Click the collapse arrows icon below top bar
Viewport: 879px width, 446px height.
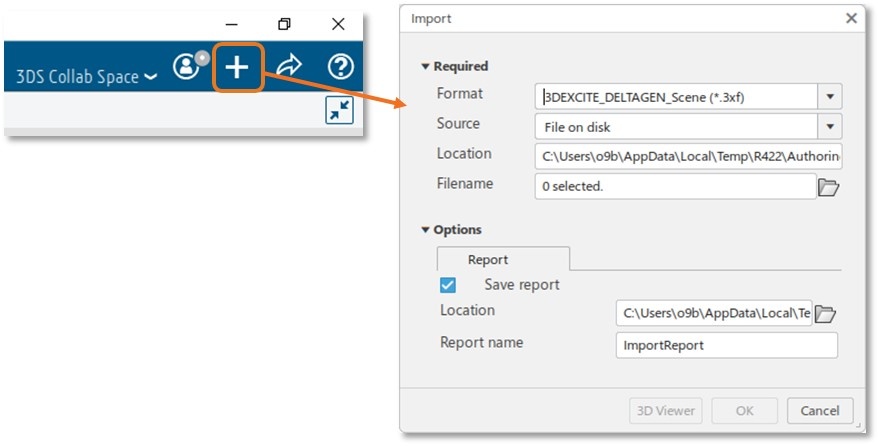[x=340, y=110]
